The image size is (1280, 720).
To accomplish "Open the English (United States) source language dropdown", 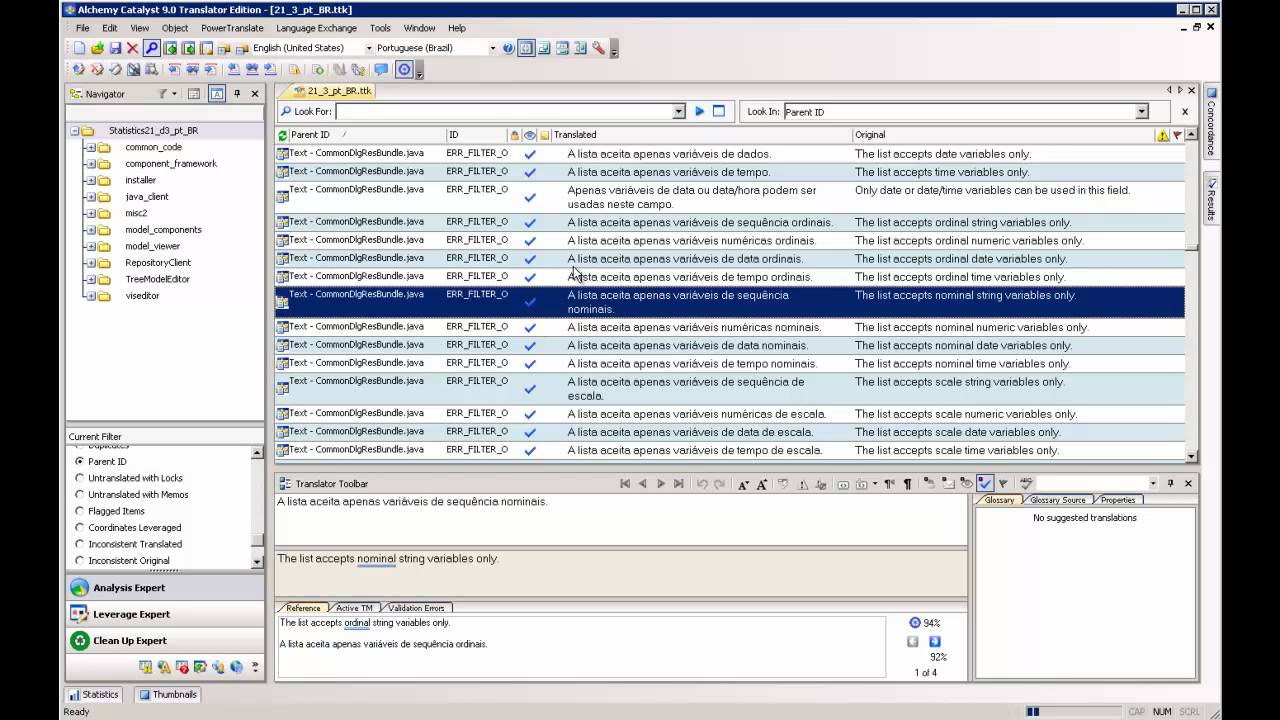I will (x=369, y=48).
